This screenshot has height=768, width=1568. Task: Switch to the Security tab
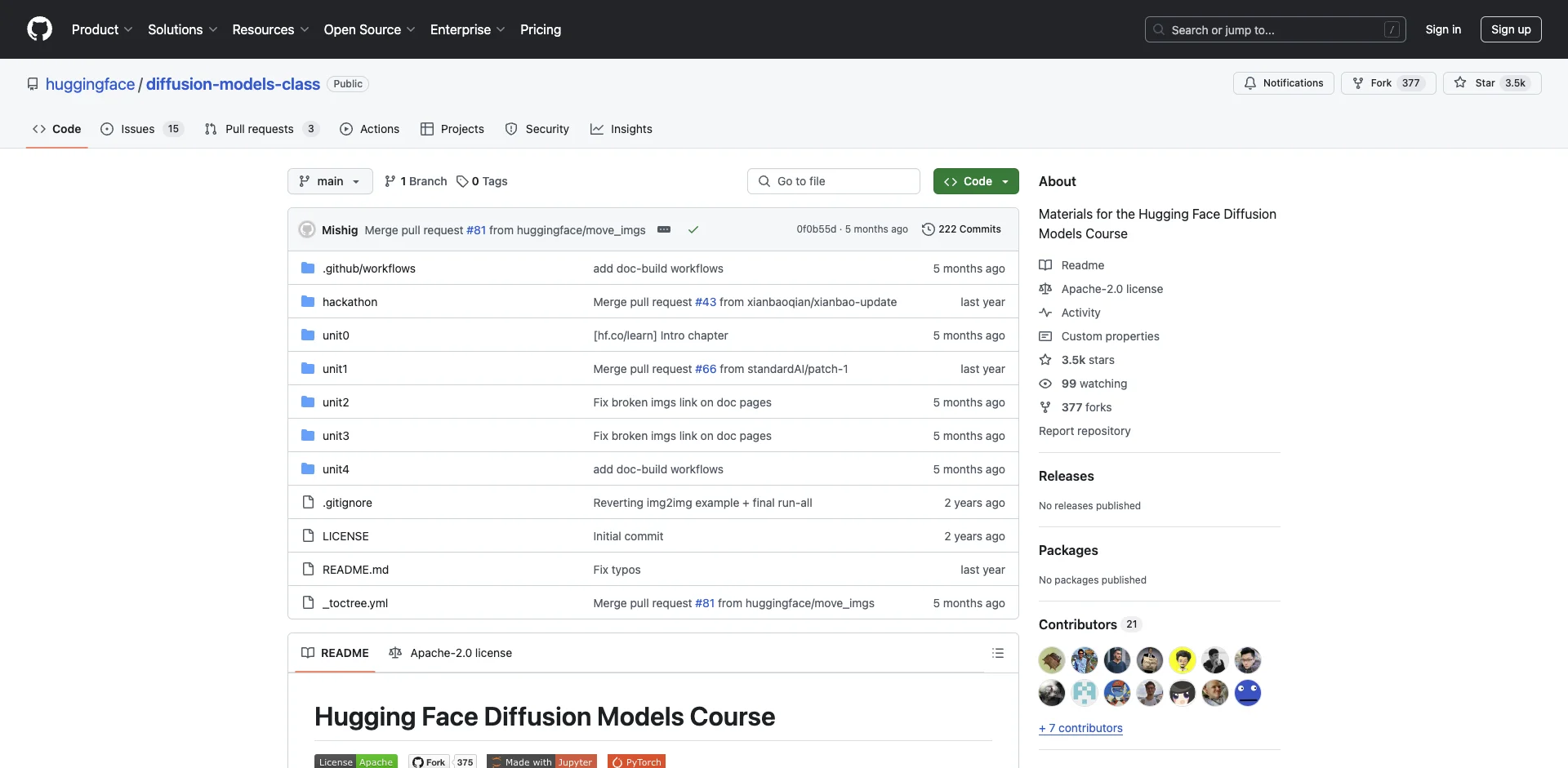point(537,129)
